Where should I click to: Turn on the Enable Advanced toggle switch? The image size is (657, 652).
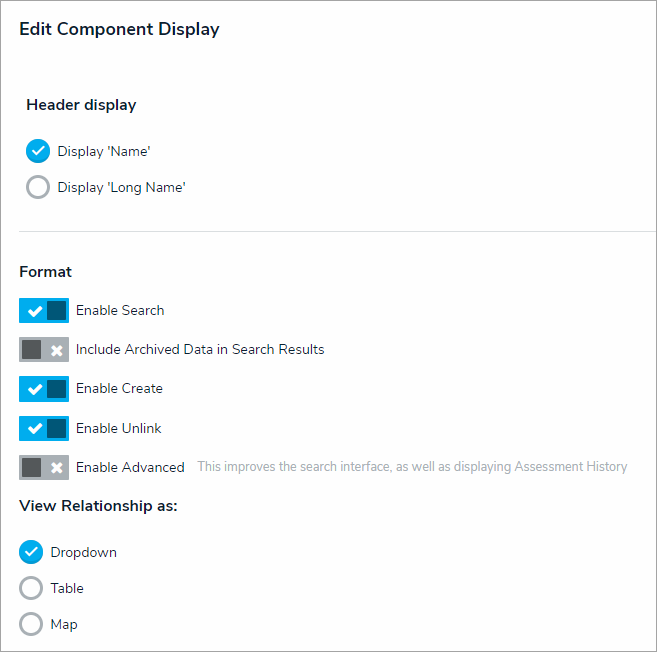[44, 467]
